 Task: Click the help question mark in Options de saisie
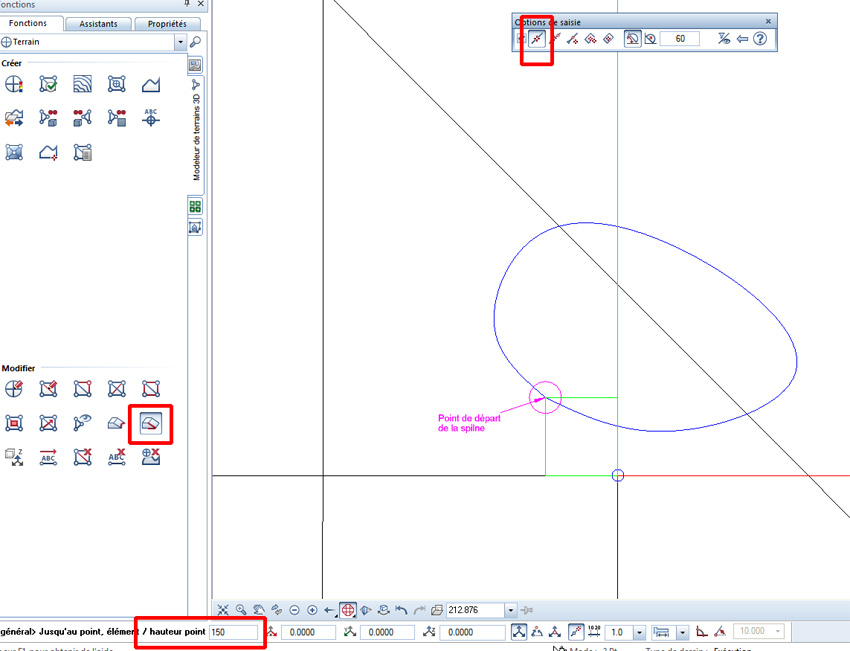760,38
